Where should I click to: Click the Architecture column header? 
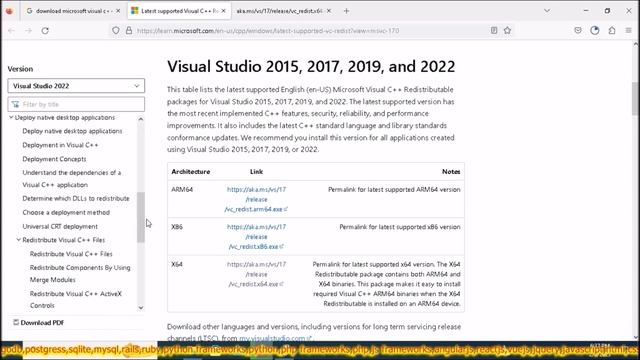pos(191,171)
